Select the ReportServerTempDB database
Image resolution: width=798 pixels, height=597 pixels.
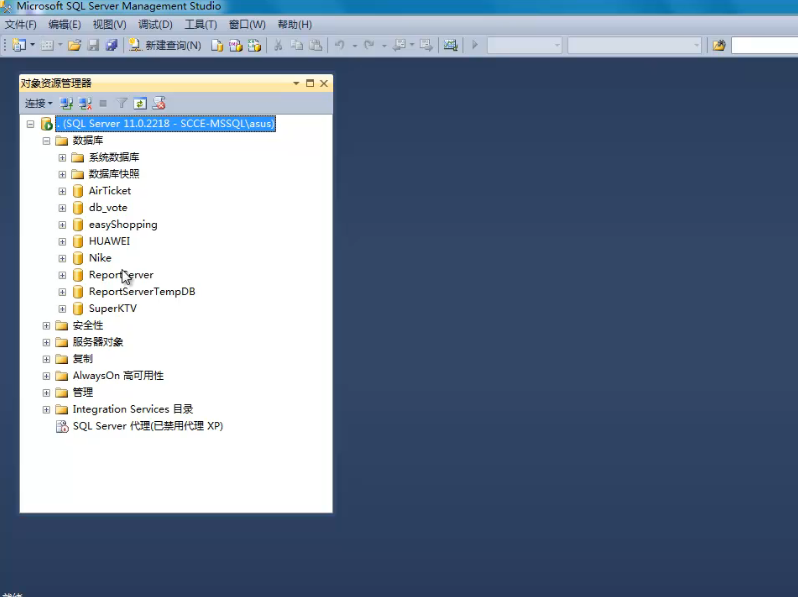pos(142,292)
